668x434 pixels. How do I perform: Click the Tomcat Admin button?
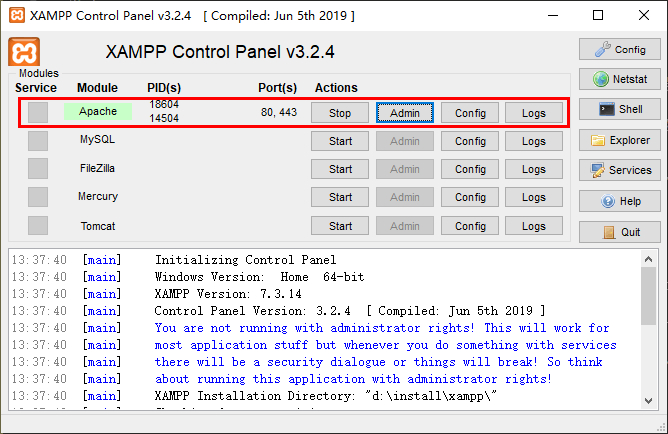(x=405, y=226)
